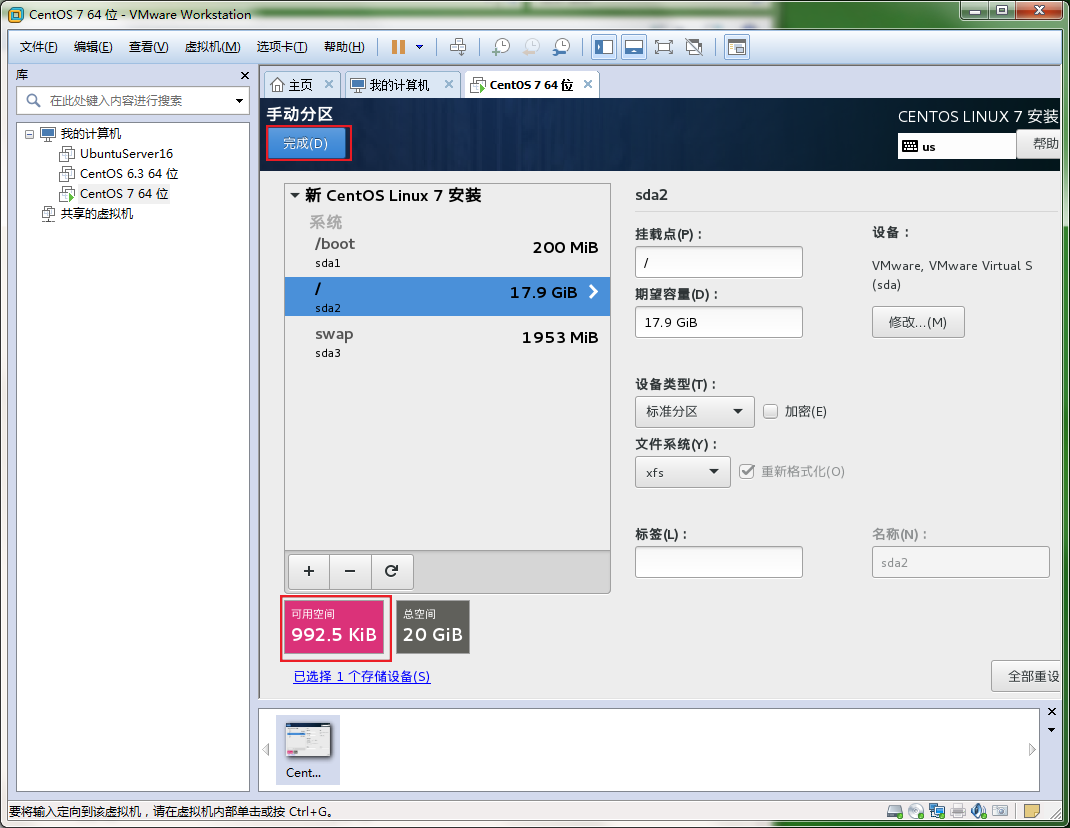1070x828 pixels.
Task: Select CentOS 6.3 64 位 in the library
Action: click(129, 173)
